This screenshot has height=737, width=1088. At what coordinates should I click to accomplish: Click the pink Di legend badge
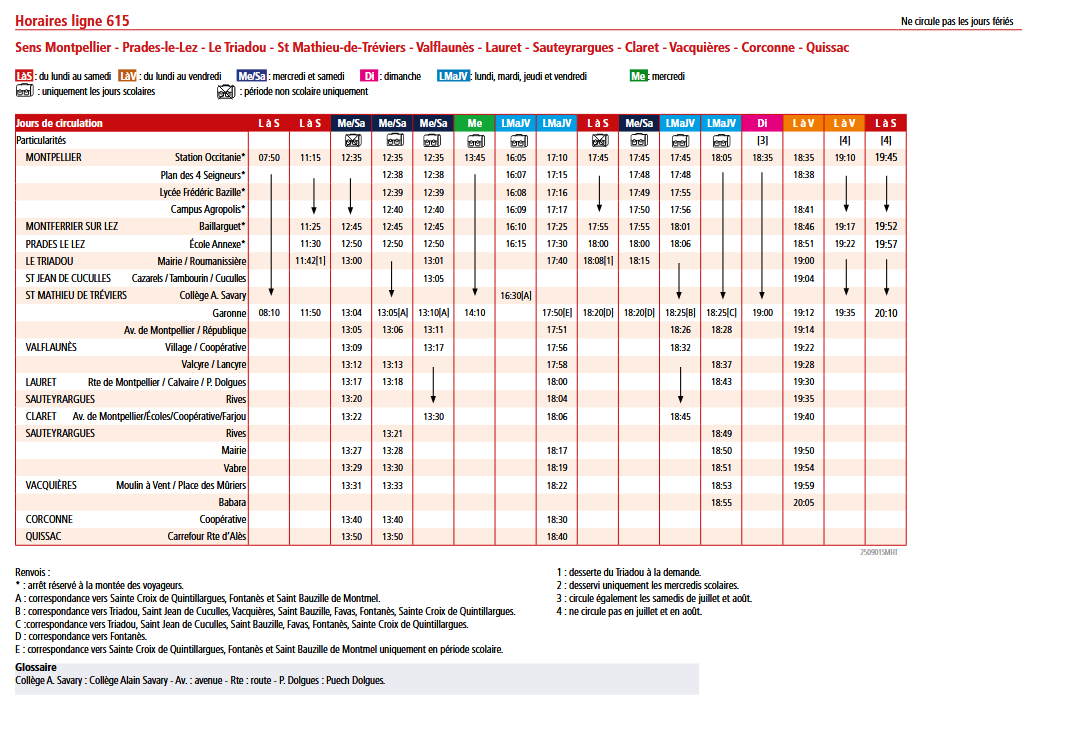(x=369, y=76)
